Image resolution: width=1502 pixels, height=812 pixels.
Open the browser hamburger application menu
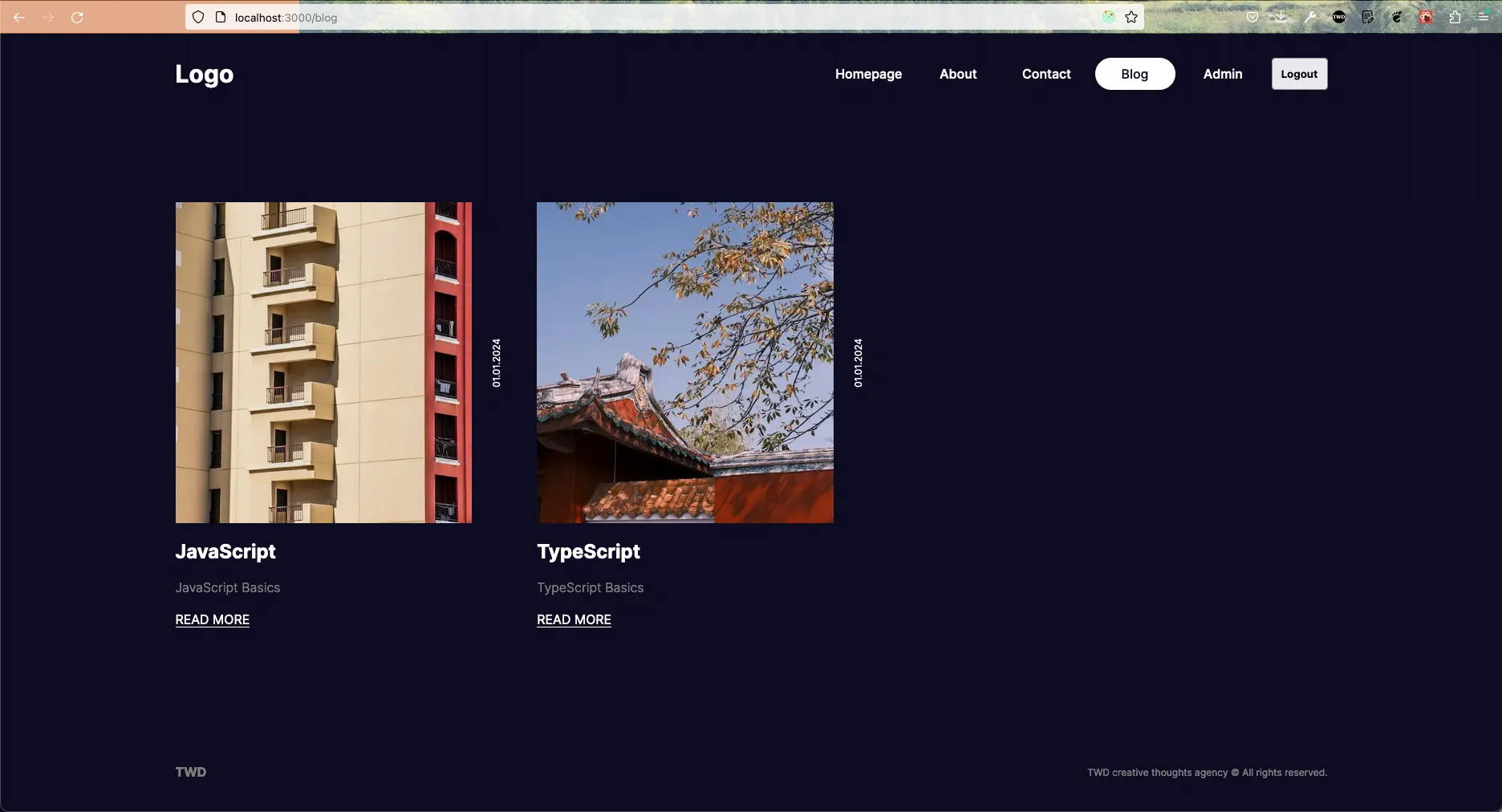coord(1484,17)
